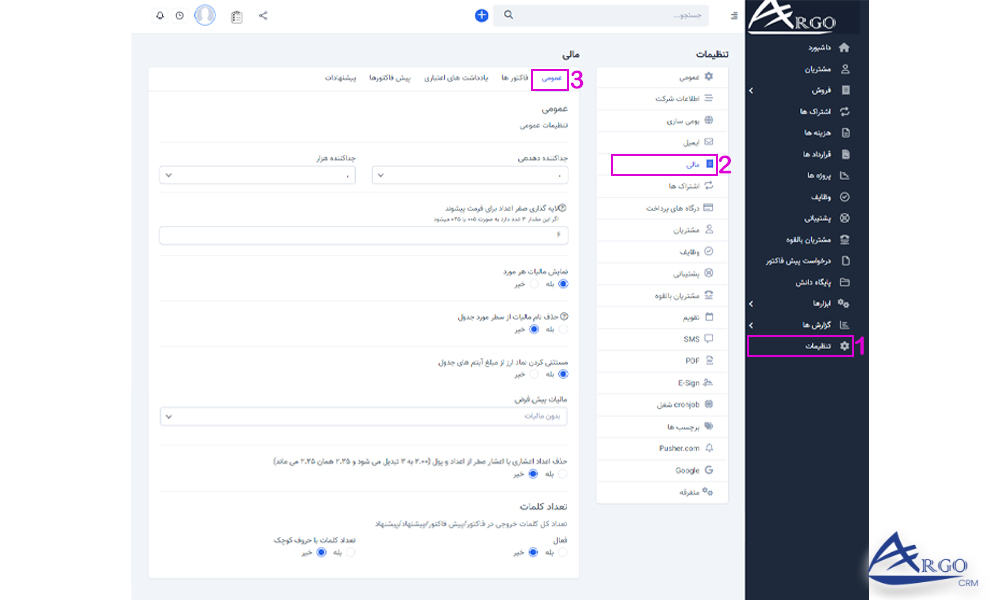Open the مالیات پیش فرض dropdown
Image resolution: width=1000 pixels, height=600 pixels.
tap(365, 416)
